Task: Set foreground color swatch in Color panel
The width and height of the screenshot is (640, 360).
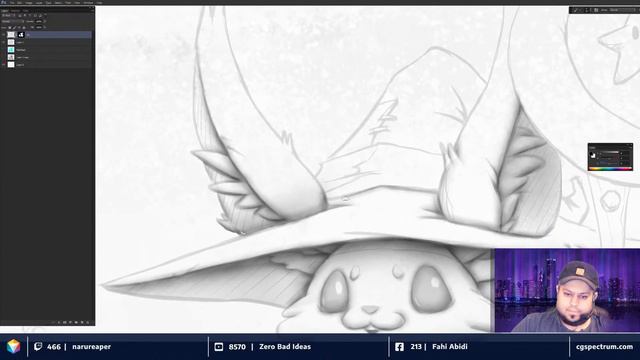Action: tap(591, 153)
